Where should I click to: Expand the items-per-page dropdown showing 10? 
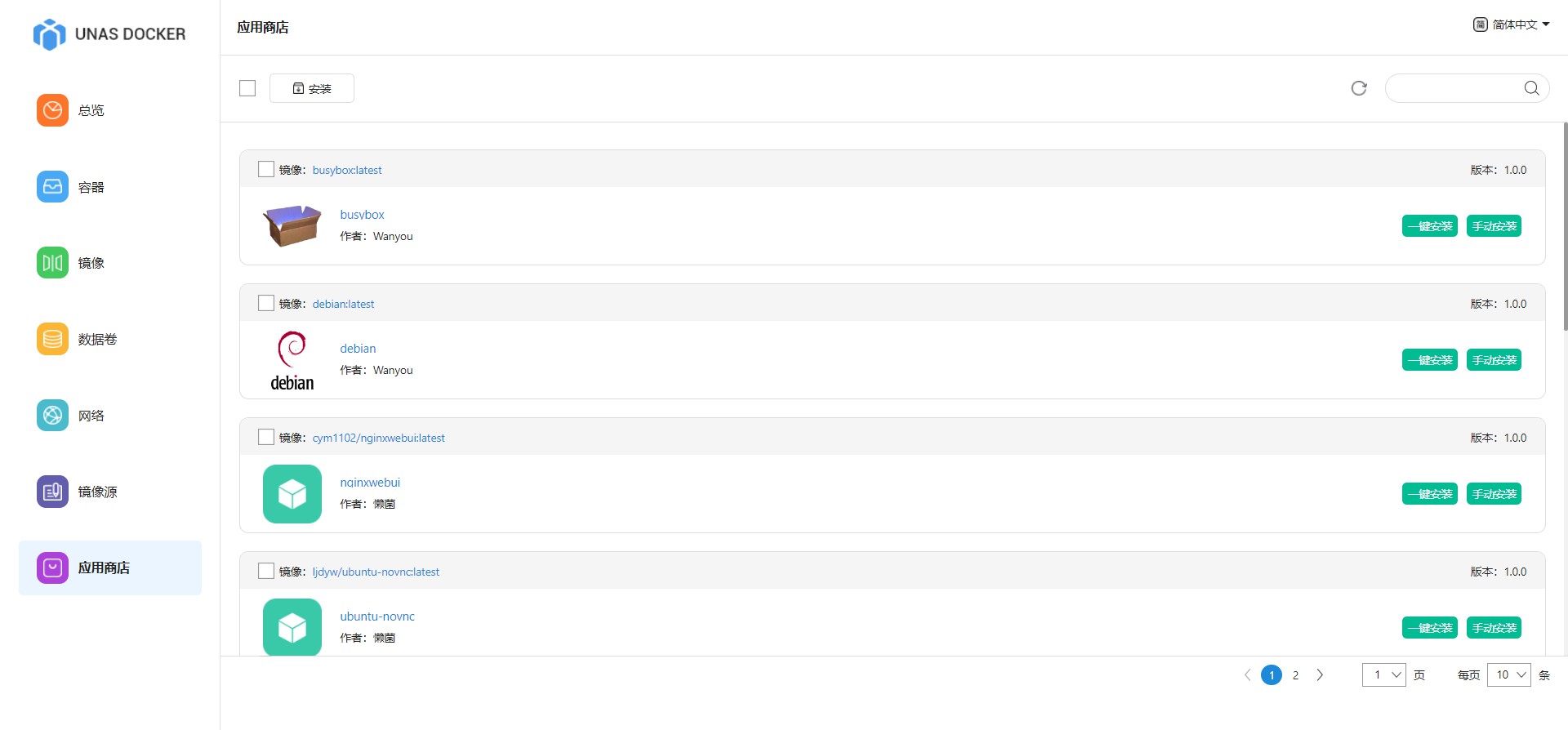(x=1509, y=674)
